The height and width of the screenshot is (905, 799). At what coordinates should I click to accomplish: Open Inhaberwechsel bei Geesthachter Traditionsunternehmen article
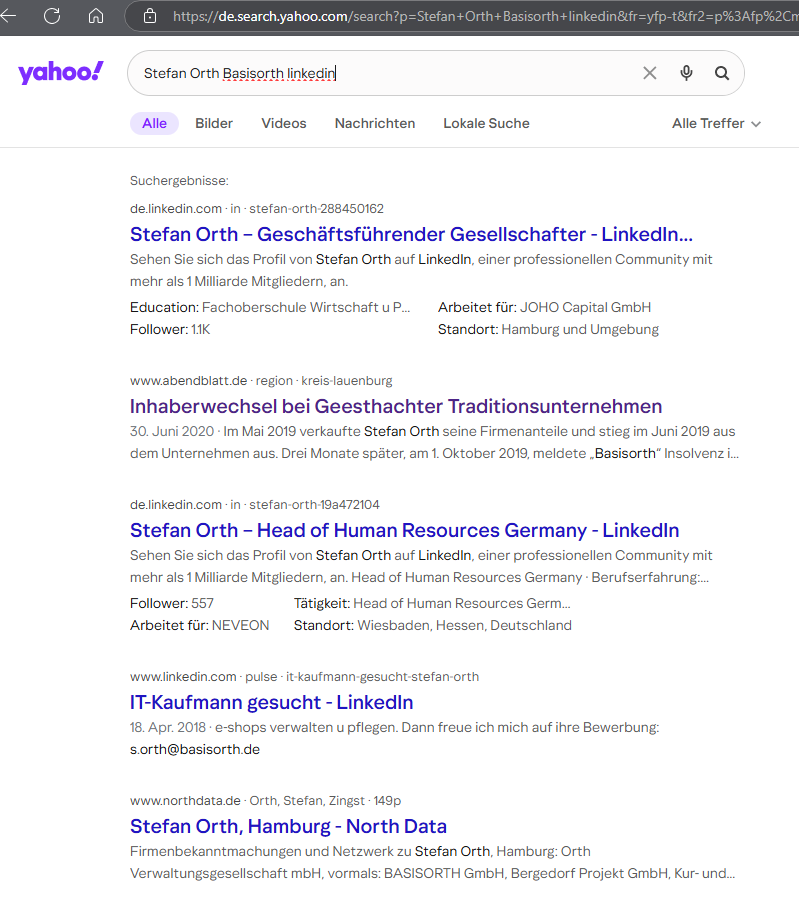point(396,406)
